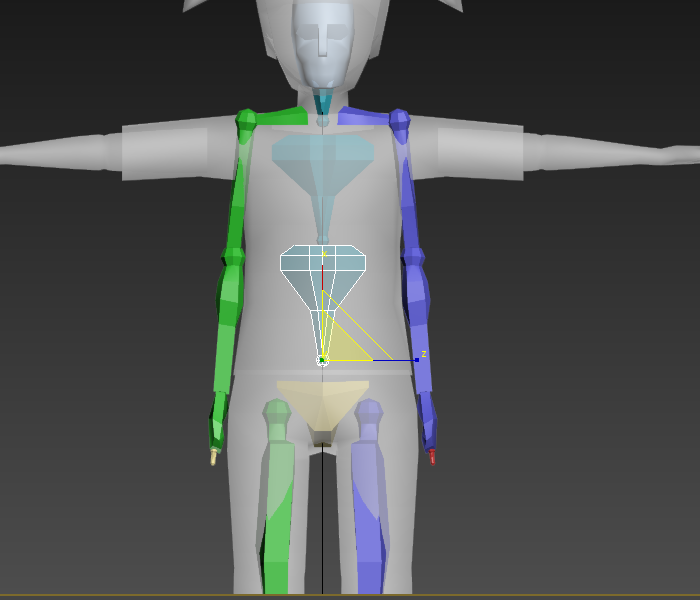Grab the blue Z axis gizmo handle
Image resolution: width=700 pixels, height=600 pixels.
[417, 360]
